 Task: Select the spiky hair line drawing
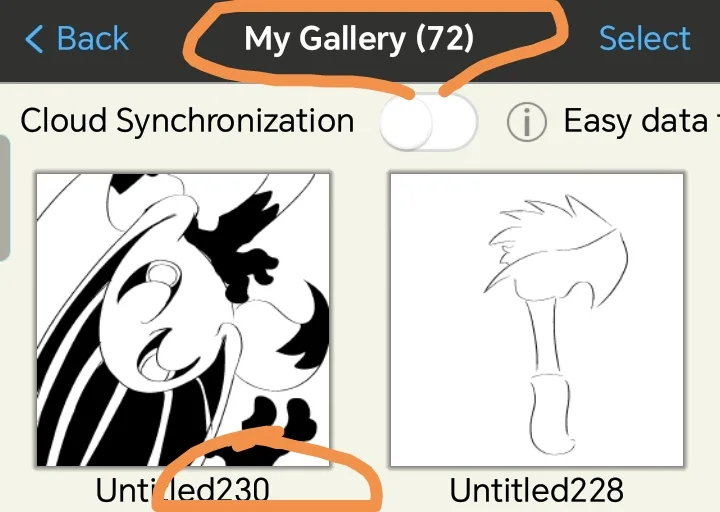click(556, 247)
